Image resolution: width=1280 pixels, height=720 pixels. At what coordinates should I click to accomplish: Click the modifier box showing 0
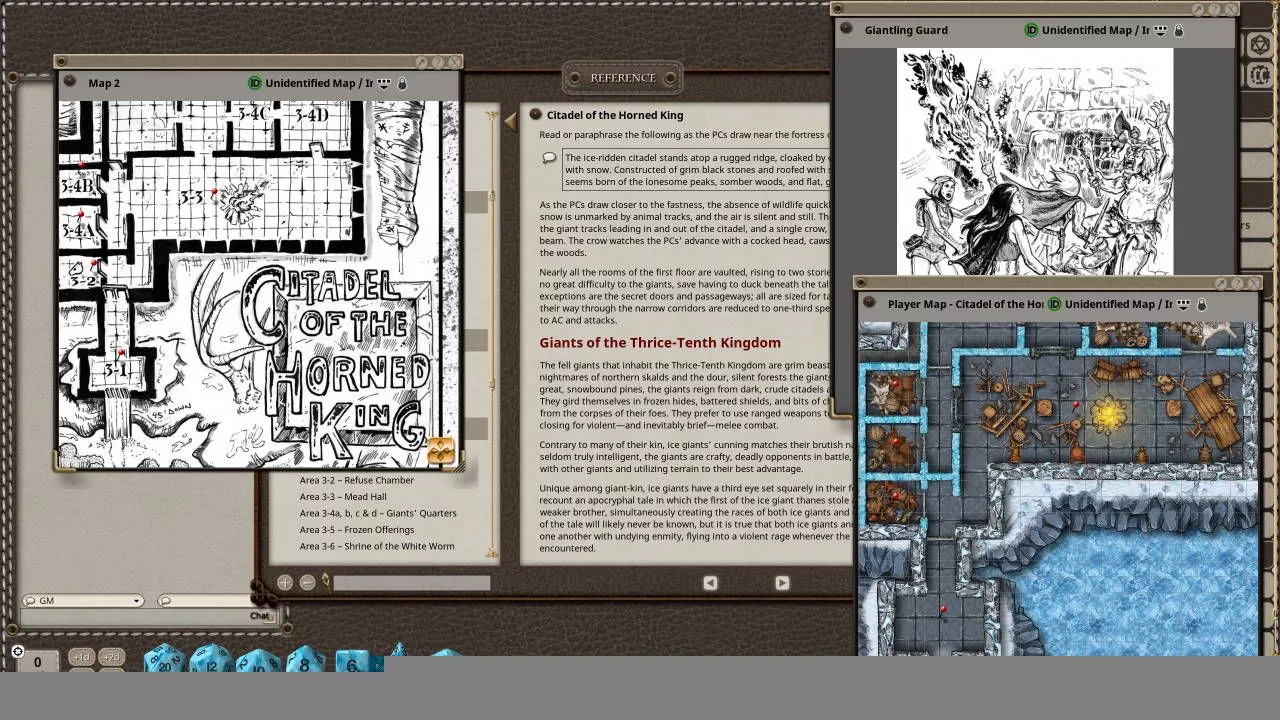(x=38, y=662)
